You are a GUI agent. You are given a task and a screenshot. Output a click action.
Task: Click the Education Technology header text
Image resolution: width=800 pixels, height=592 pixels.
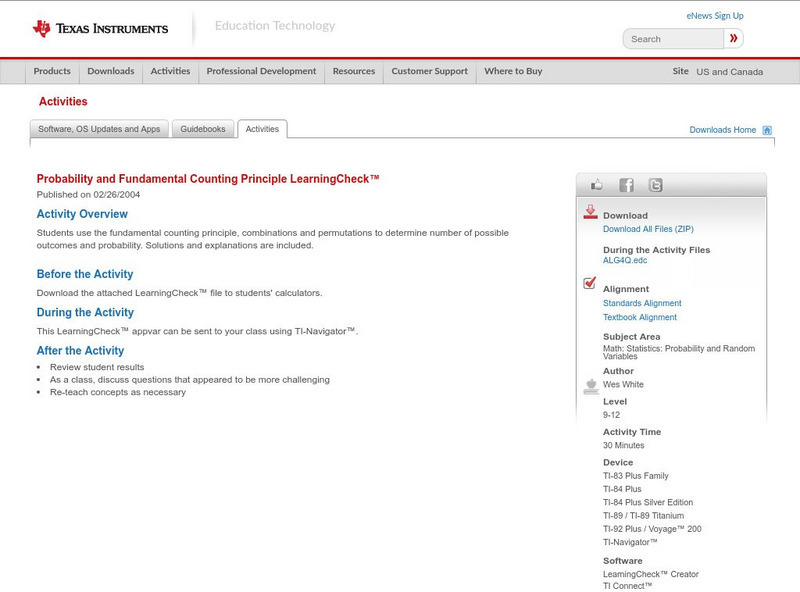coord(275,26)
